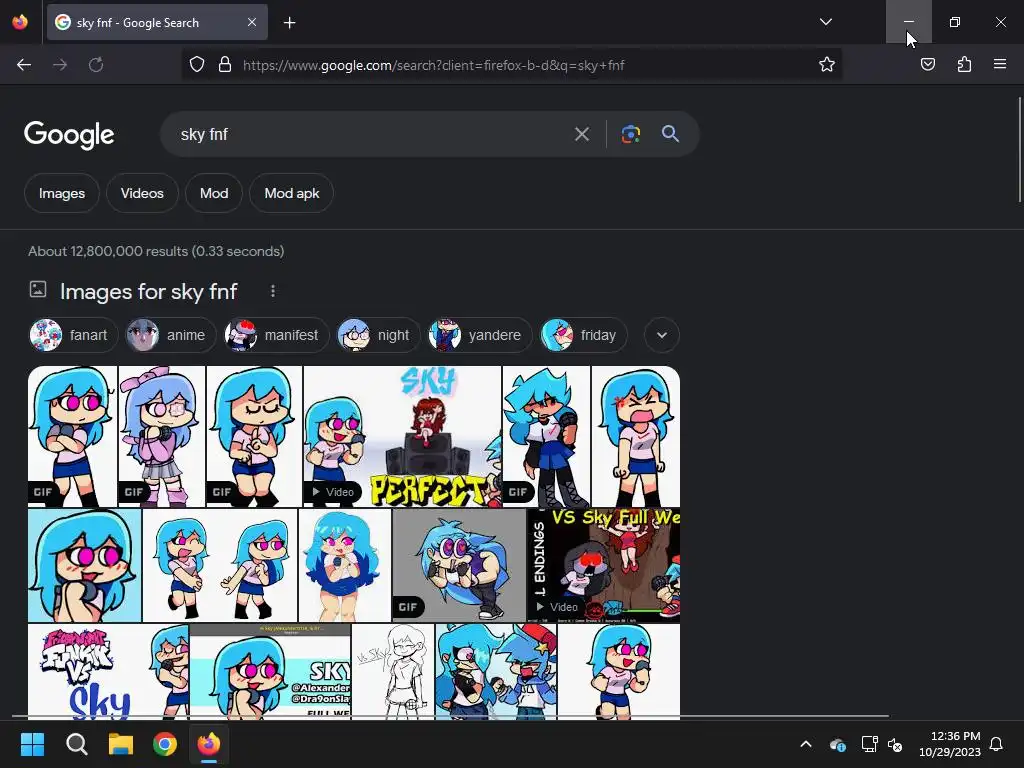Image resolution: width=1024 pixels, height=768 pixels.
Task: Open the Windows Start menu
Action: pos(32,744)
